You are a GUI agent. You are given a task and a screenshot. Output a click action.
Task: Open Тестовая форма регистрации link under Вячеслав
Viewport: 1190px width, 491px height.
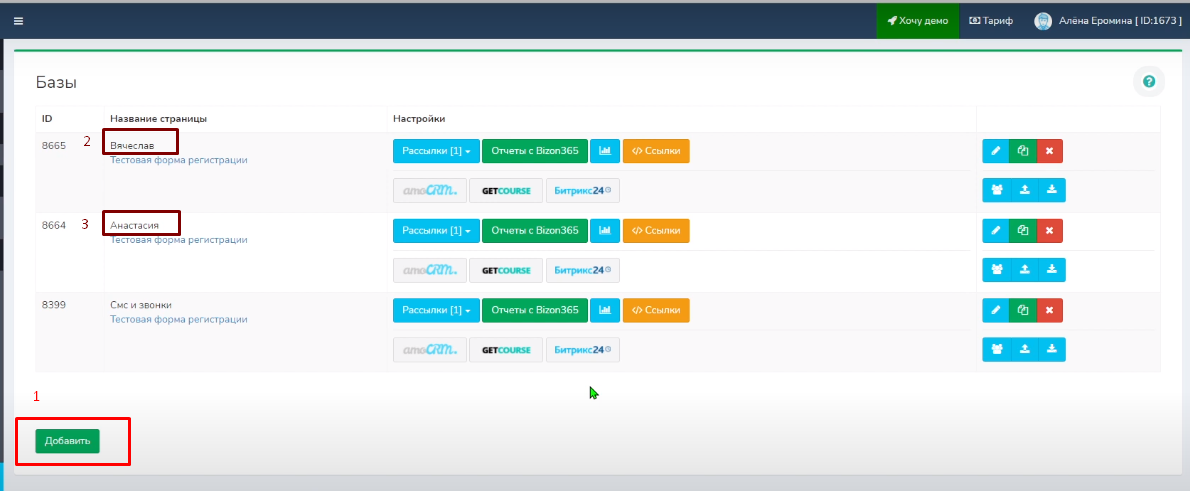pyautogui.click(x=178, y=160)
